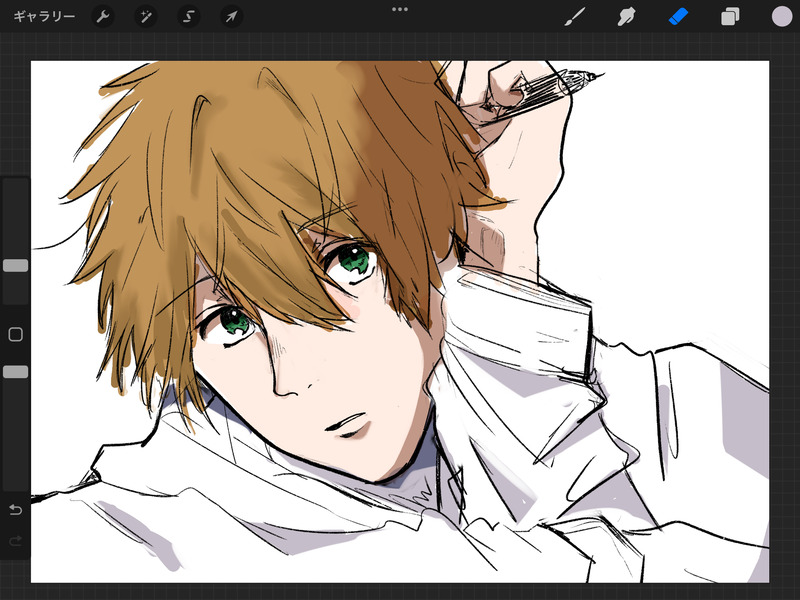Click the lower opacity slider handle
This screenshot has width=800, height=600.
(16, 372)
